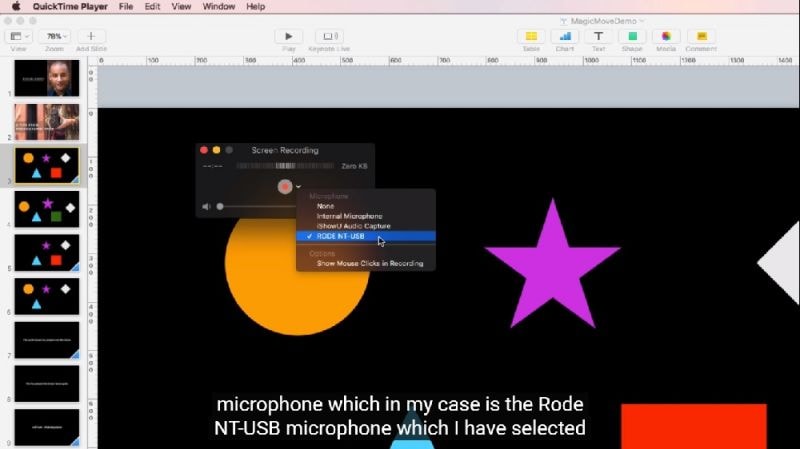Select RODE NT-USB microphone
This screenshot has height=449, width=800.
click(x=366, y=236)
